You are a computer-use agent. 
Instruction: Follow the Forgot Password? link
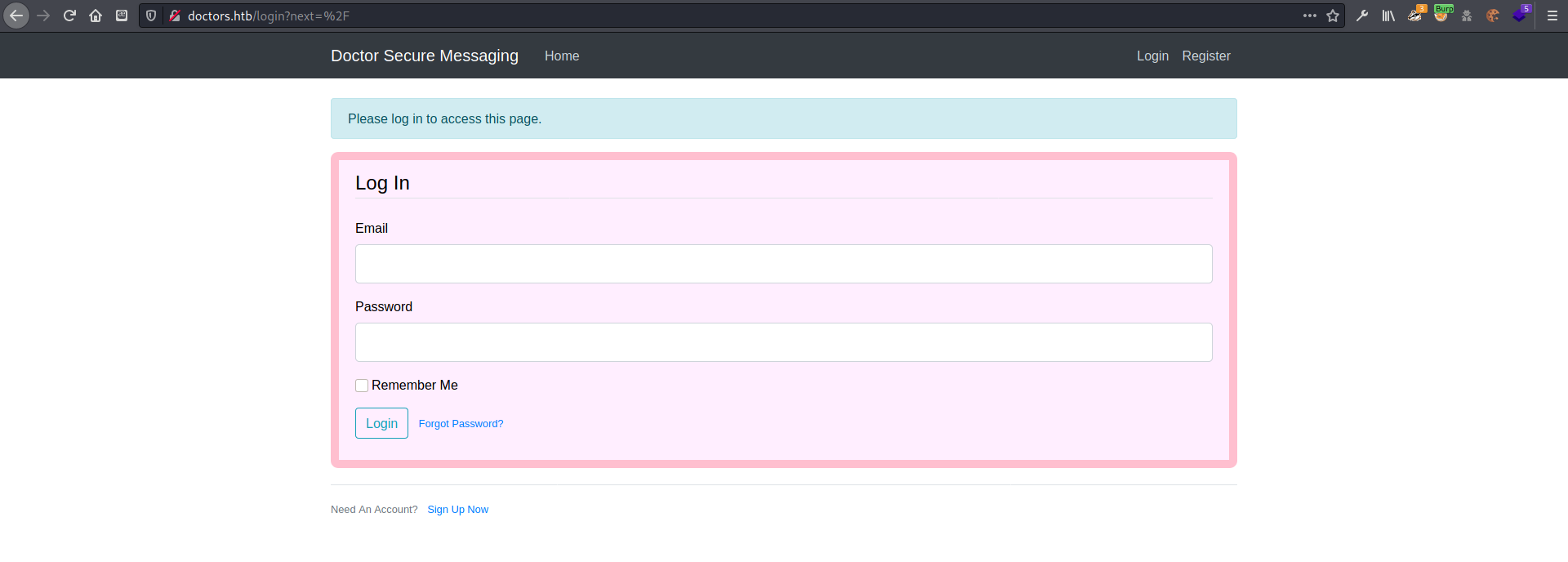point(461,423)
